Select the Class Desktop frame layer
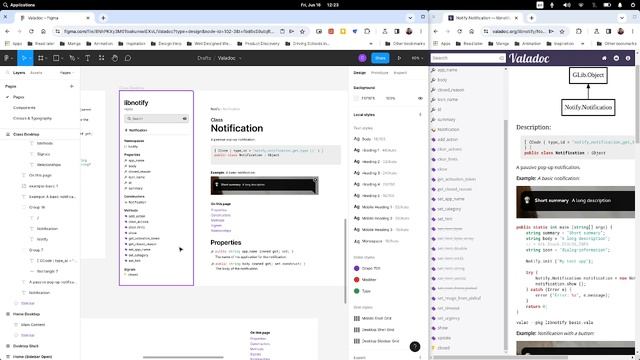Image resolution: width=640 pixels, height=360 pixels. coord(26,134)
